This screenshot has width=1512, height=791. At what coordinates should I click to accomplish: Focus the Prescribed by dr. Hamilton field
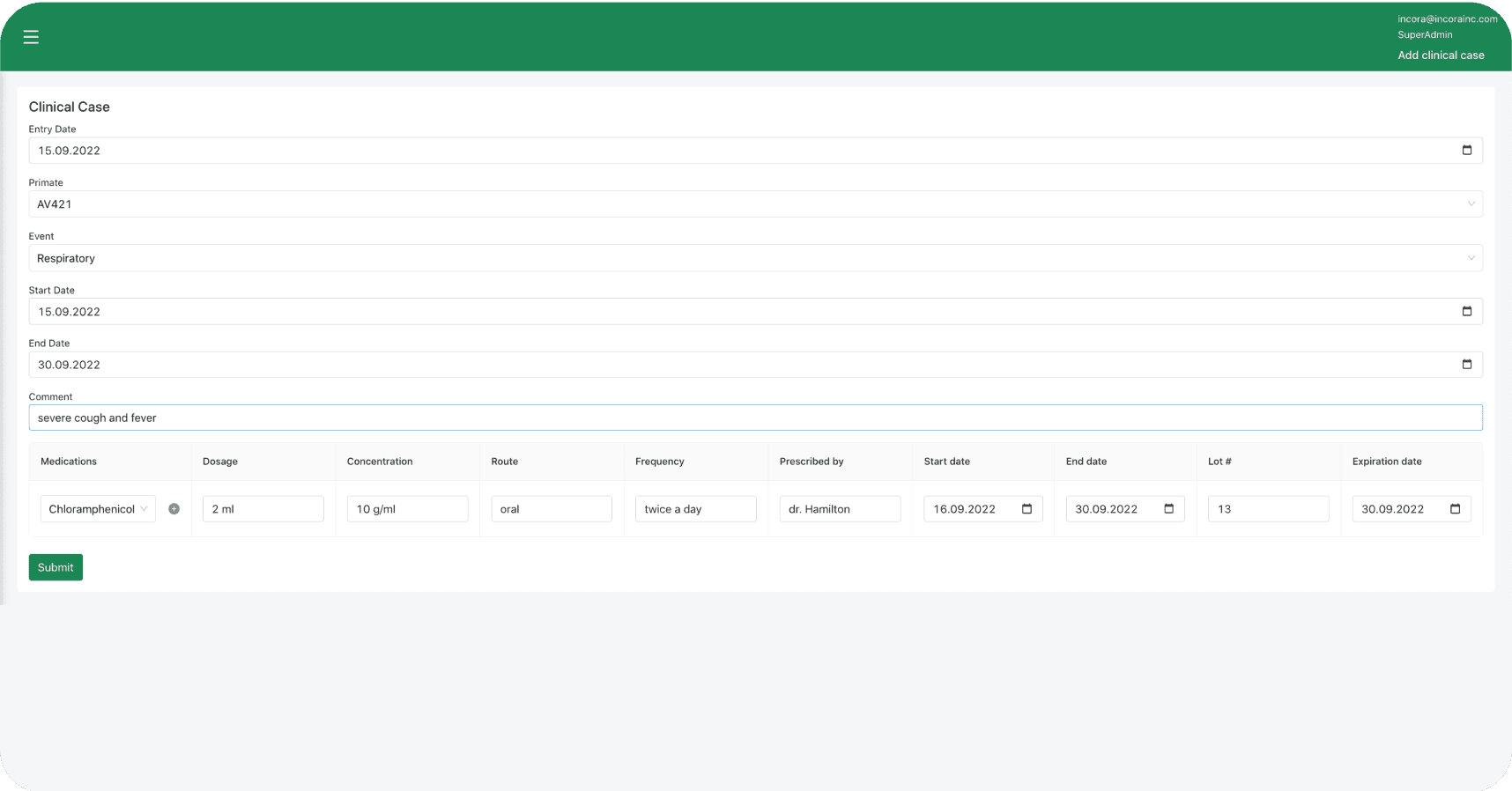pyautogui.click(x=839, y=509)
